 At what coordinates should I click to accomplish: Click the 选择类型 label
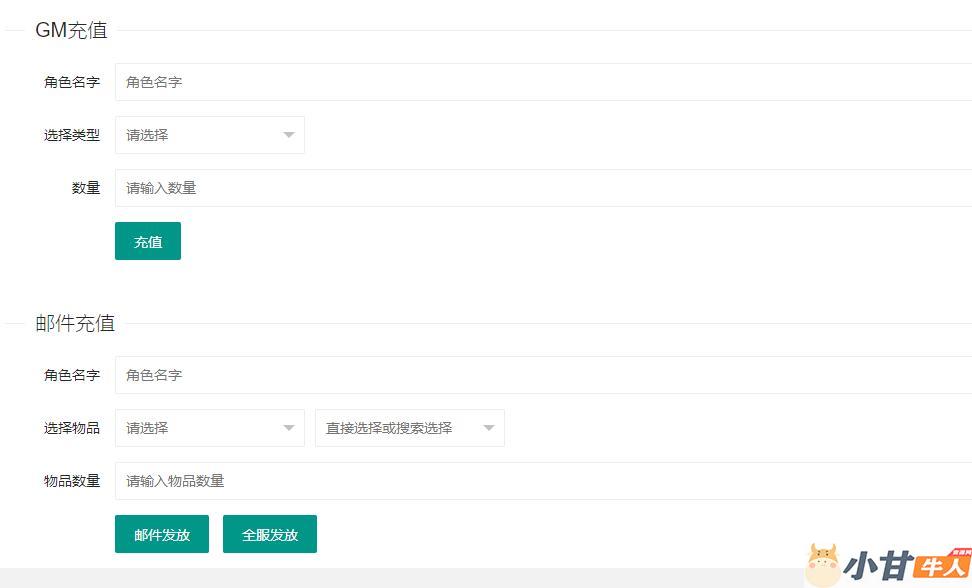(72, 135)
